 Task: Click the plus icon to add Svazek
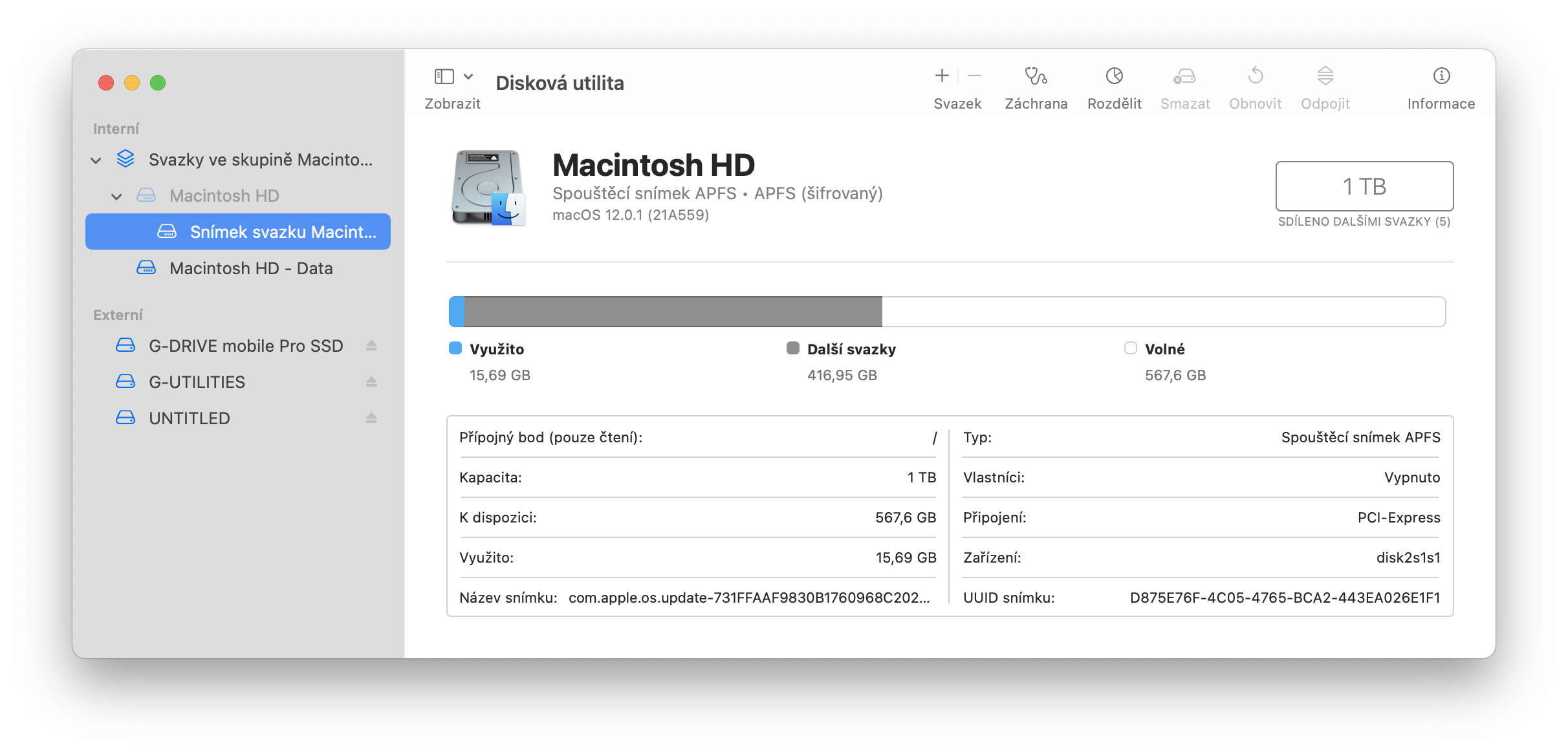coord(942,76)
